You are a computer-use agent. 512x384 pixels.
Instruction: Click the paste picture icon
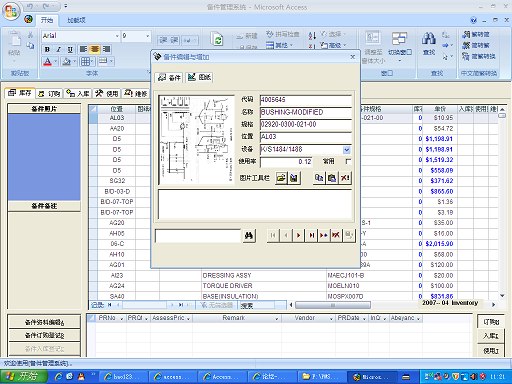(332, 178)
